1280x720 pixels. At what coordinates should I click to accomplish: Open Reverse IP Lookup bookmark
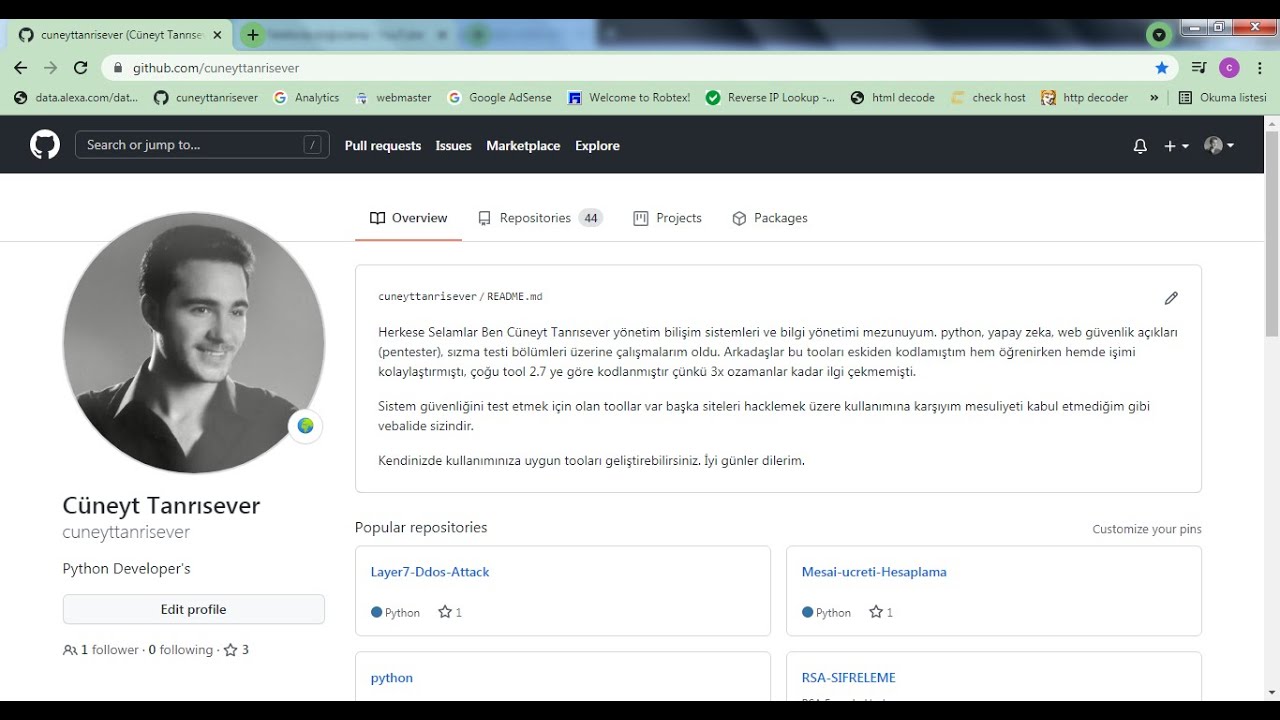(x=770, y=98)
